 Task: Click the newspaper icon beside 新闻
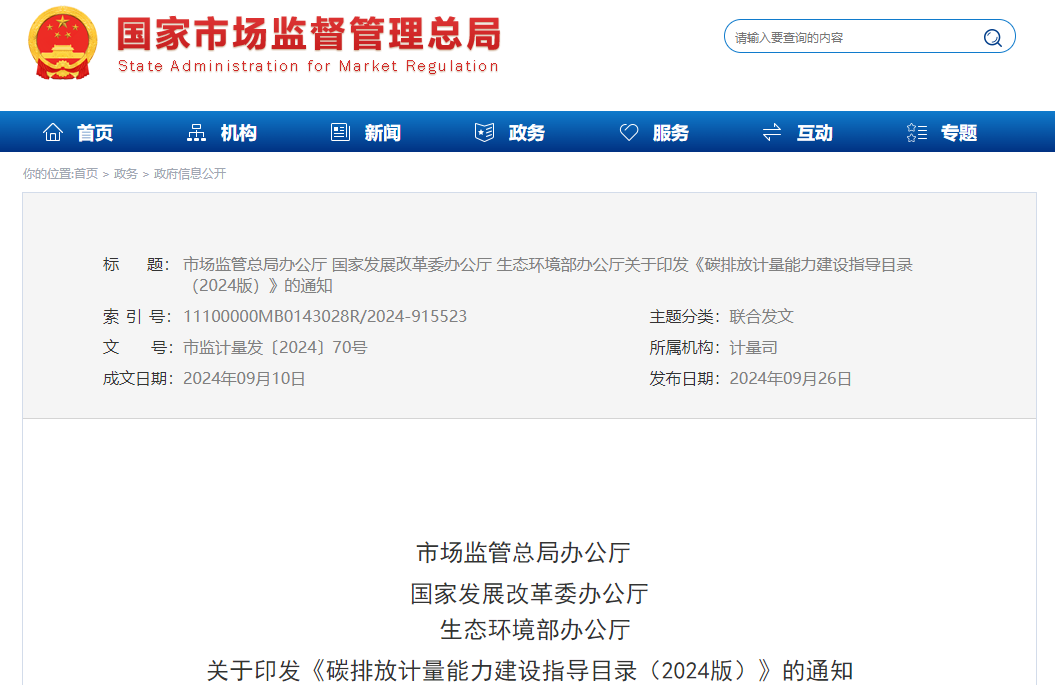340,133
